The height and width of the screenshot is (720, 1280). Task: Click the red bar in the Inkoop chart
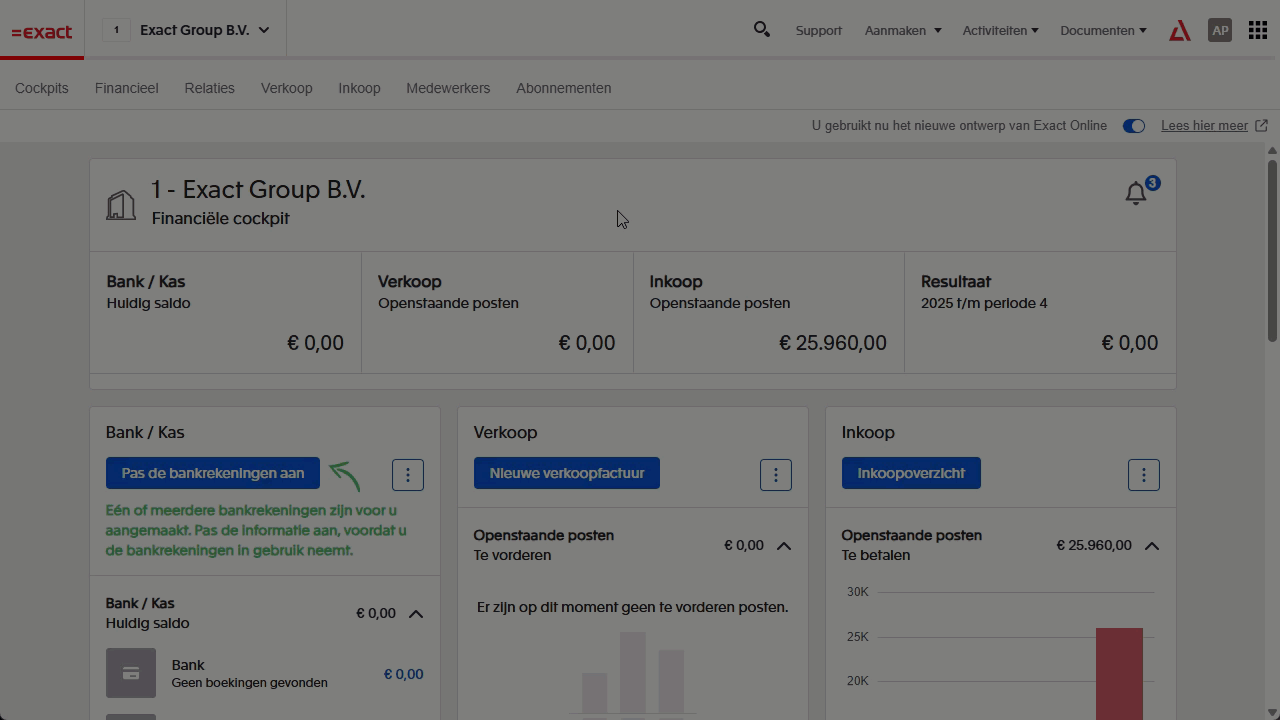[1119, 673]
